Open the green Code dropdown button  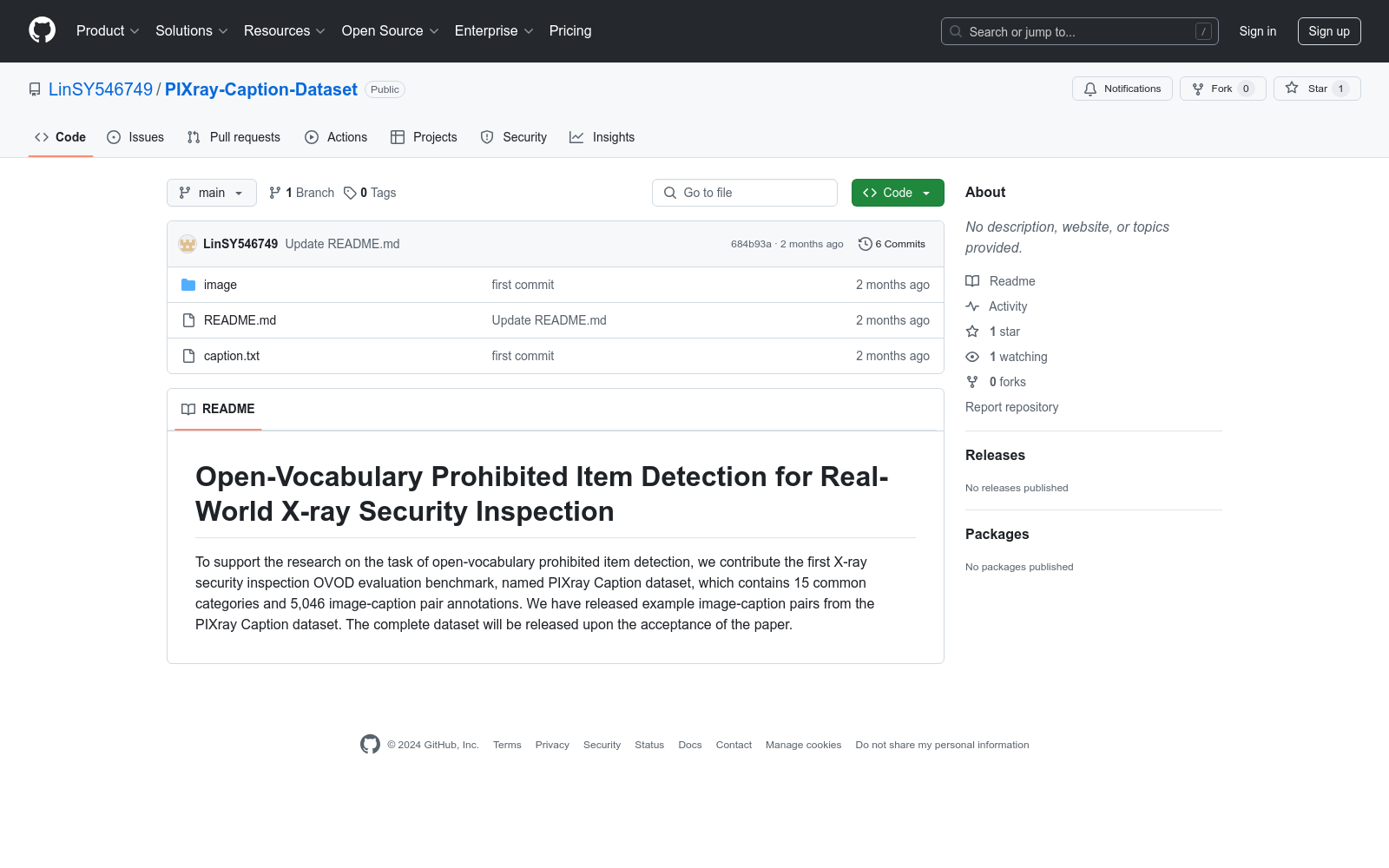coord(898,193)
